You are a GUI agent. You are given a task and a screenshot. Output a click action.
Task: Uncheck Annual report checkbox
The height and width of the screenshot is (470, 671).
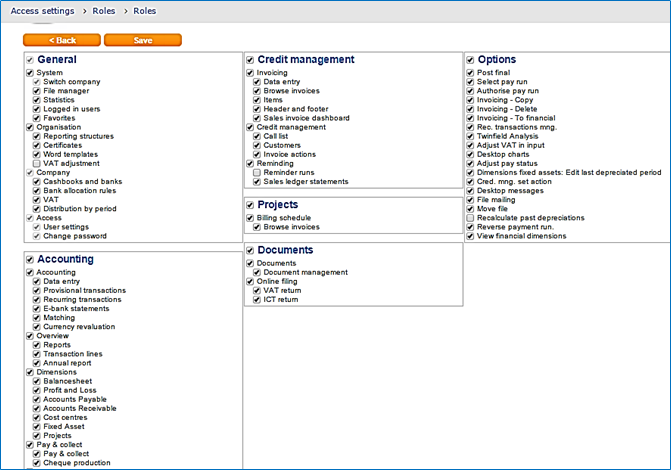(37, 363)
